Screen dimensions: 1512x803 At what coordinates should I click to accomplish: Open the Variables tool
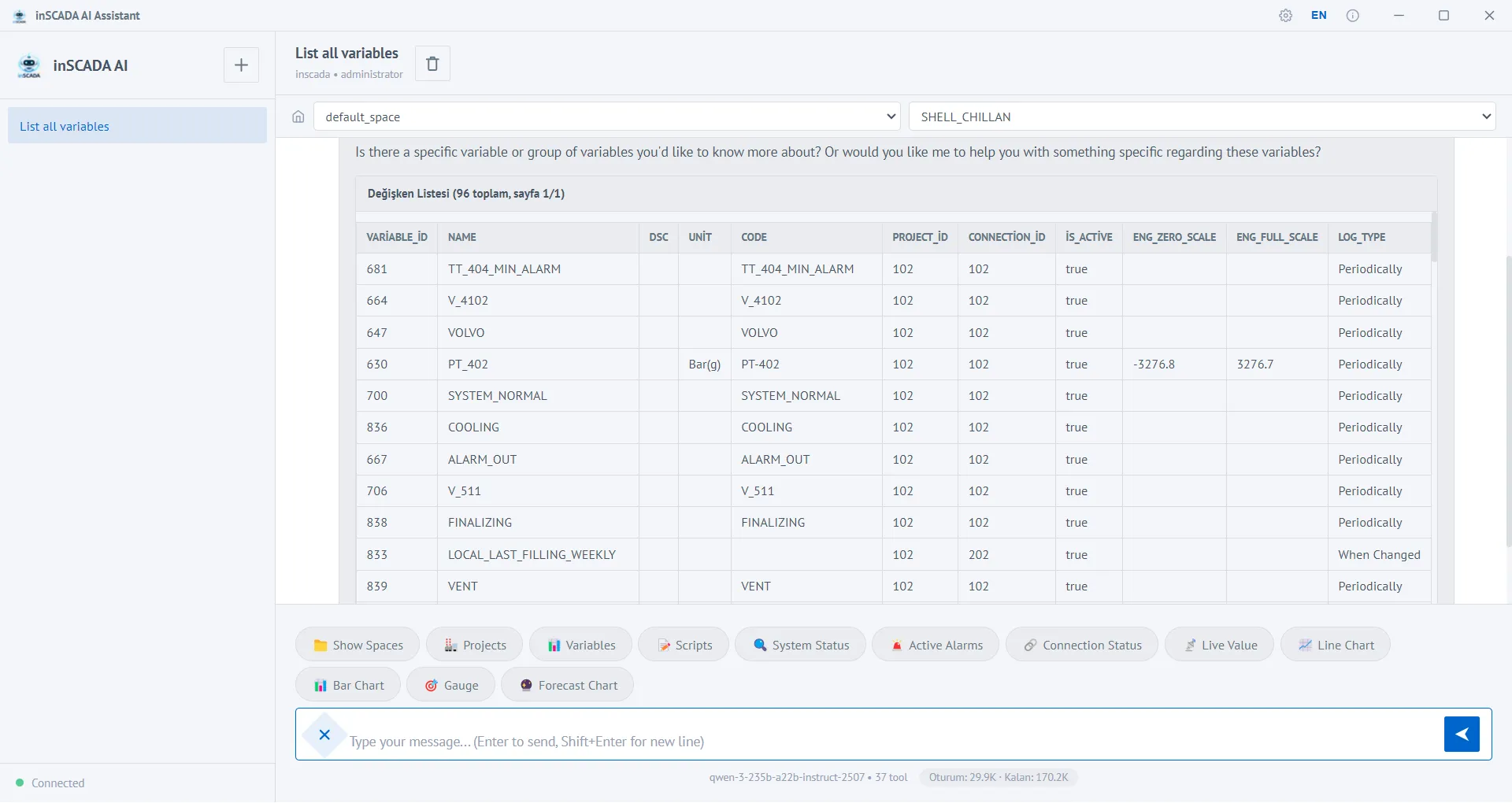[580, 644]
